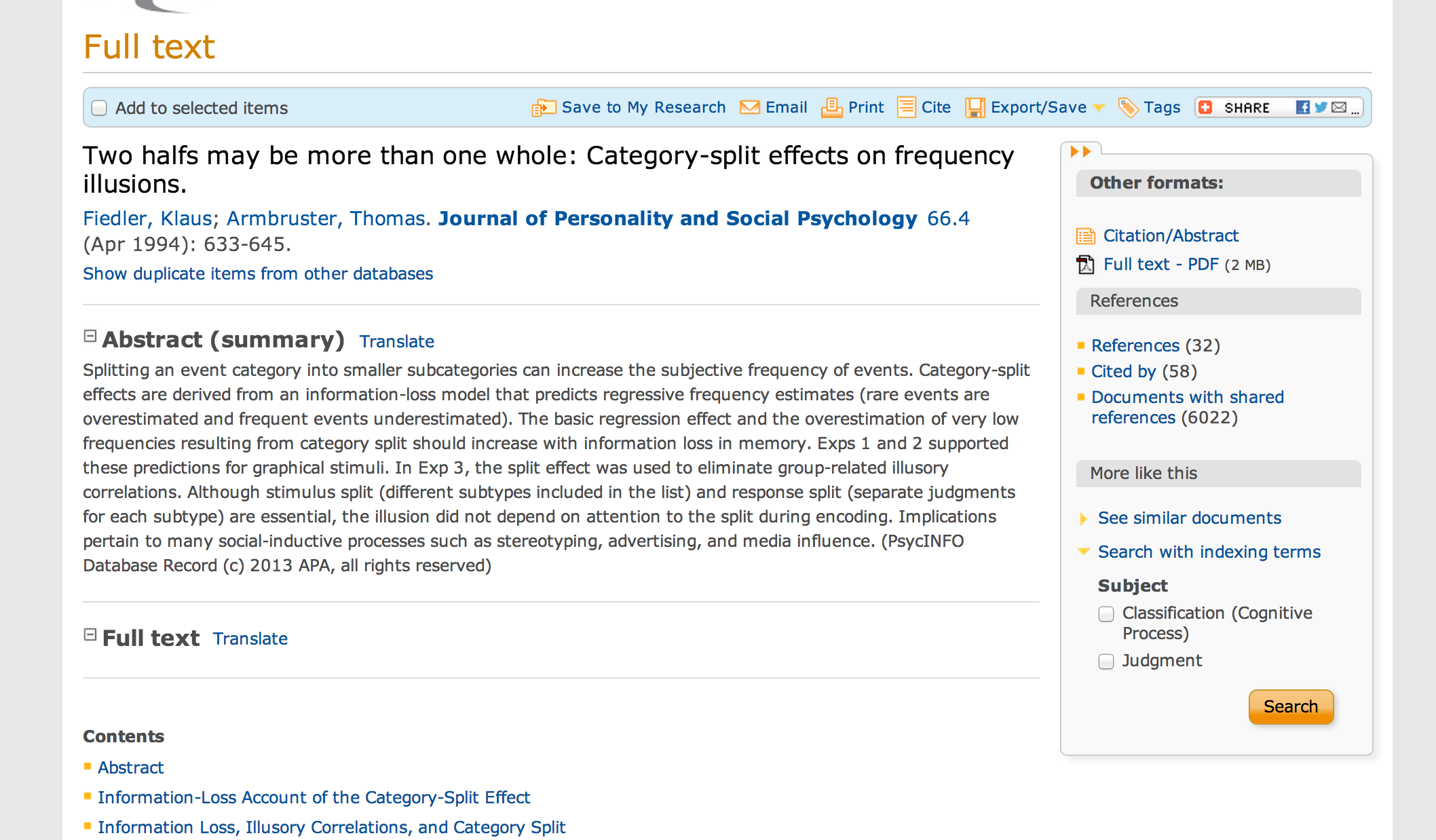Click the Tags toolbar link
Screen dimensions: 1436x840
pos(1162,107)
